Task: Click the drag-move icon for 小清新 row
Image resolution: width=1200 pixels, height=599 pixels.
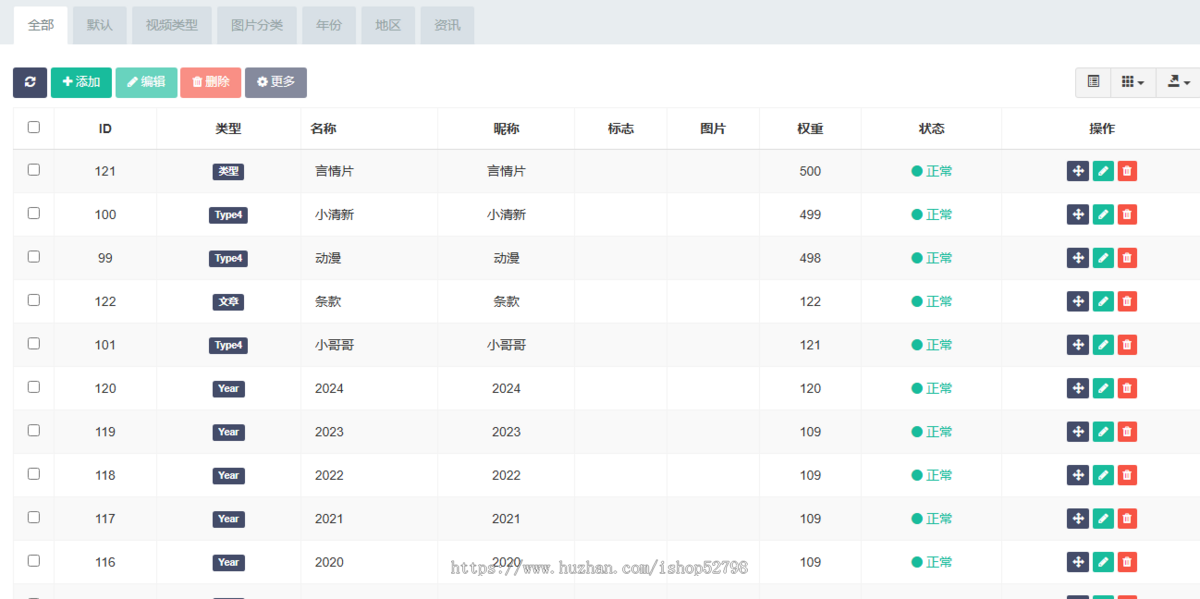Action: [1078, 214]
